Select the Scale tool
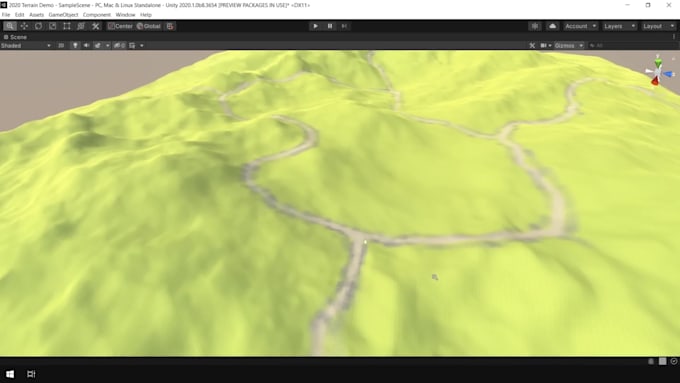The height and width of the screenshot is (383, 680). (52, 26)
